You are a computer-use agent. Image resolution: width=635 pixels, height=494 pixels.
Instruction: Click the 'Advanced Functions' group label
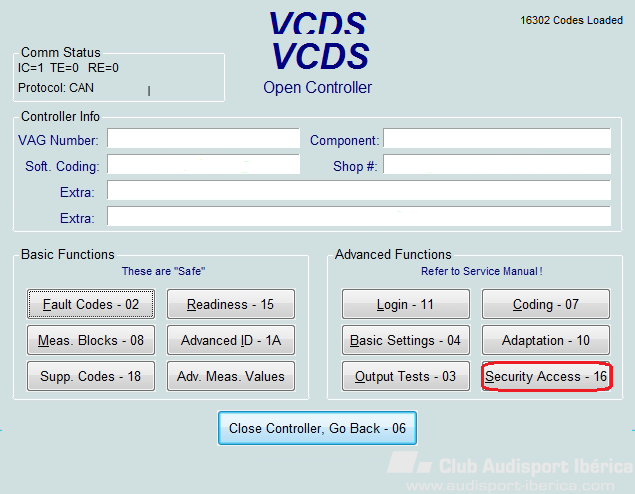click(x=393, y=254)
